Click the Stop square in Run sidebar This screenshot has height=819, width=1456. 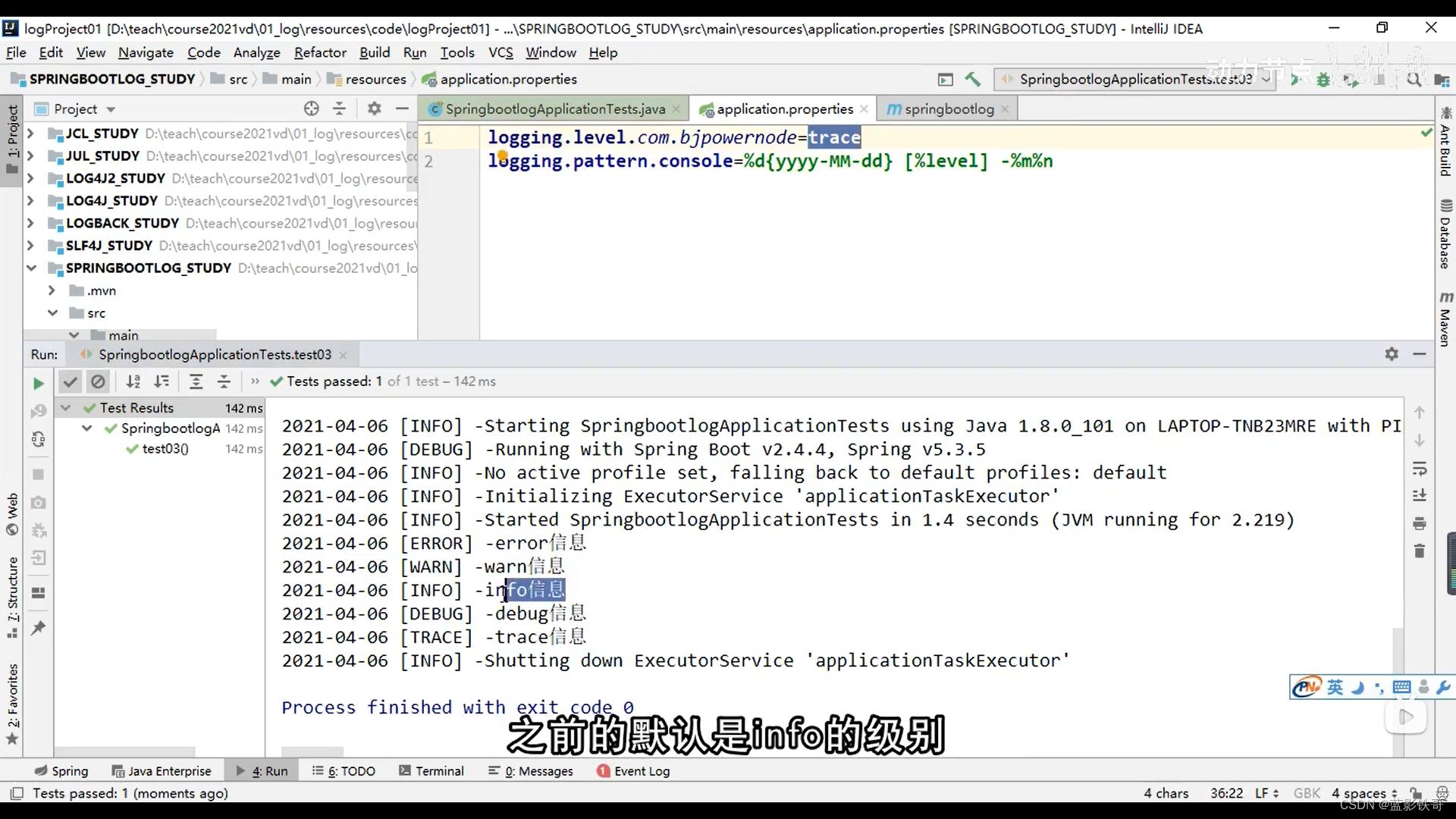[x=39, y=475]
